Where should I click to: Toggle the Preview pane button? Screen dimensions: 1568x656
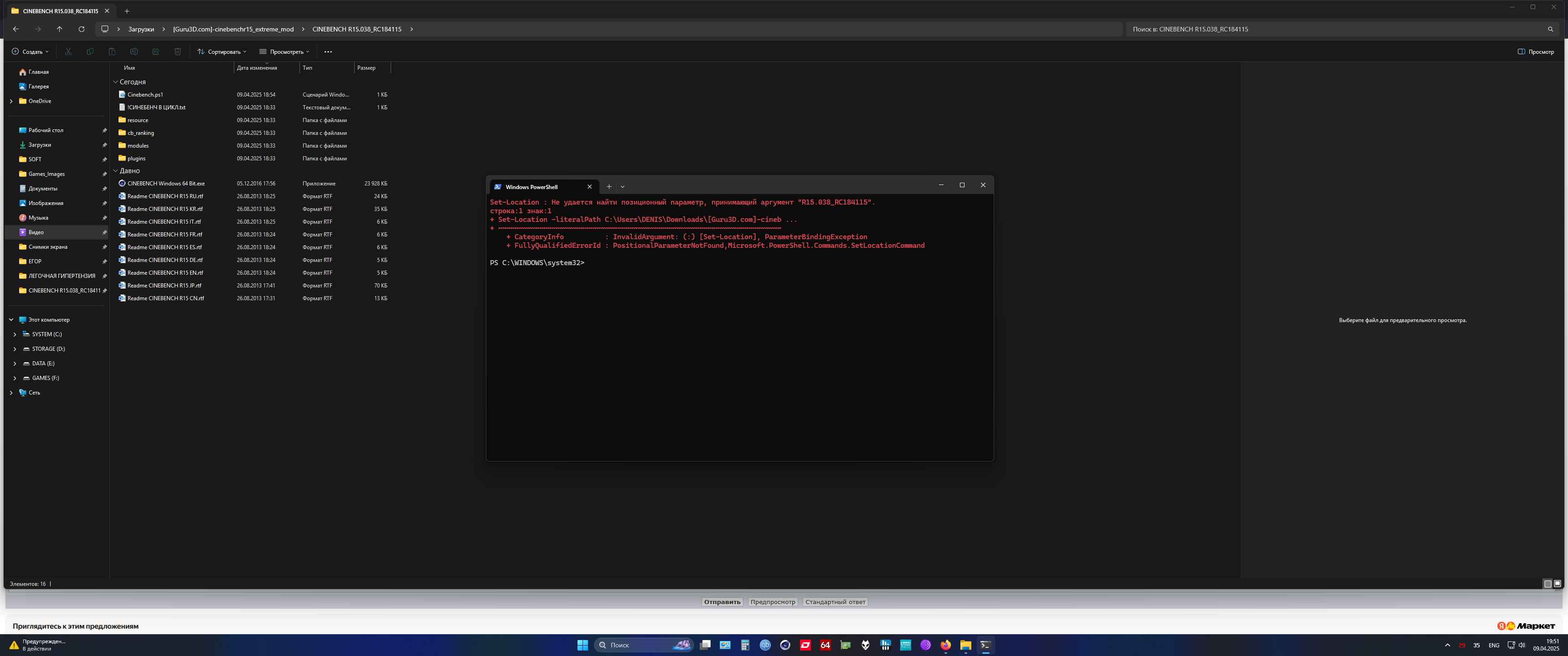pos(1536,52)
